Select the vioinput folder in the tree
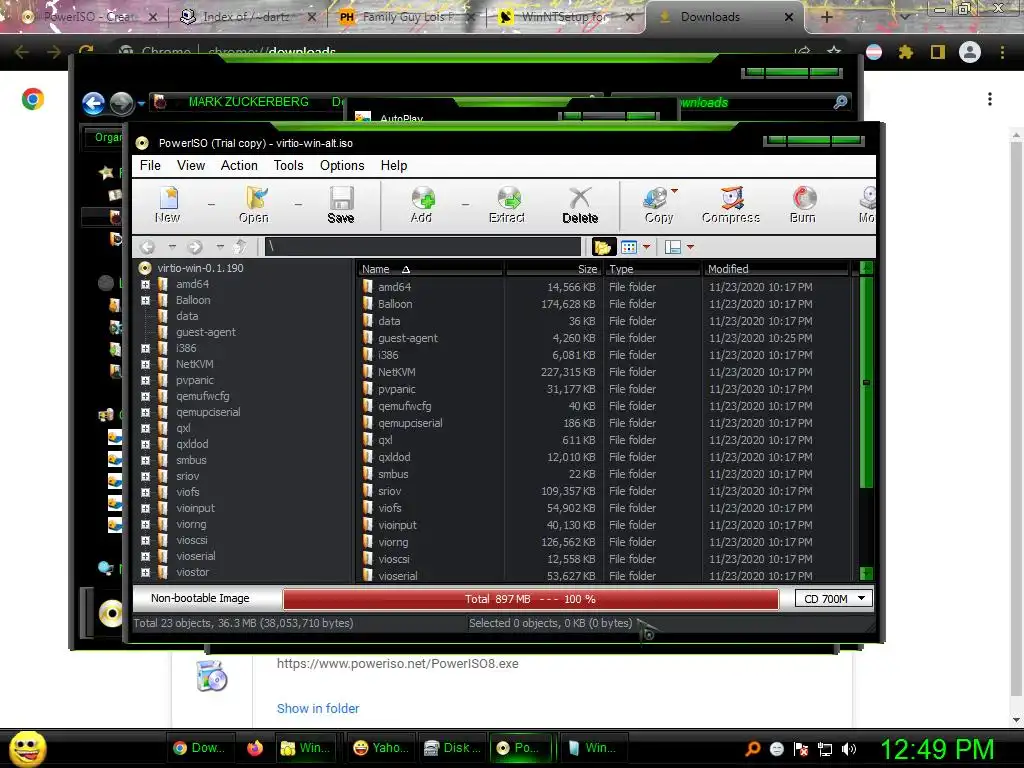1024x768 pixels. click(195, 508)
